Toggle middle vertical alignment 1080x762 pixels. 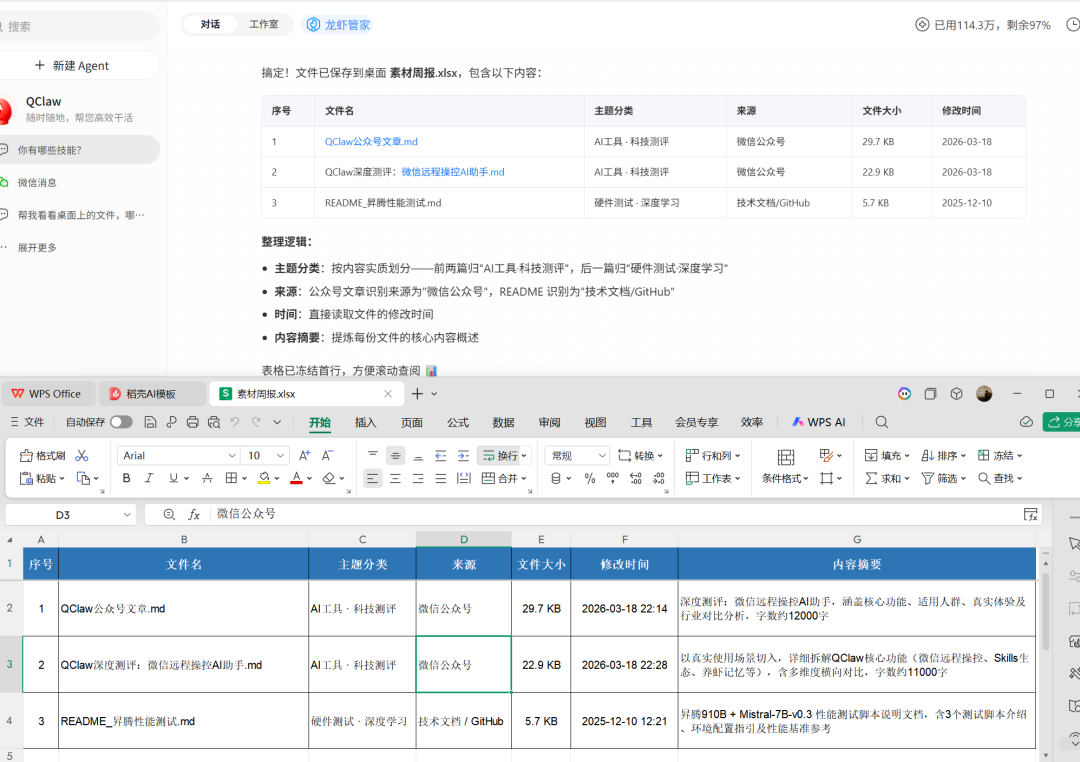tap(395, 455)
